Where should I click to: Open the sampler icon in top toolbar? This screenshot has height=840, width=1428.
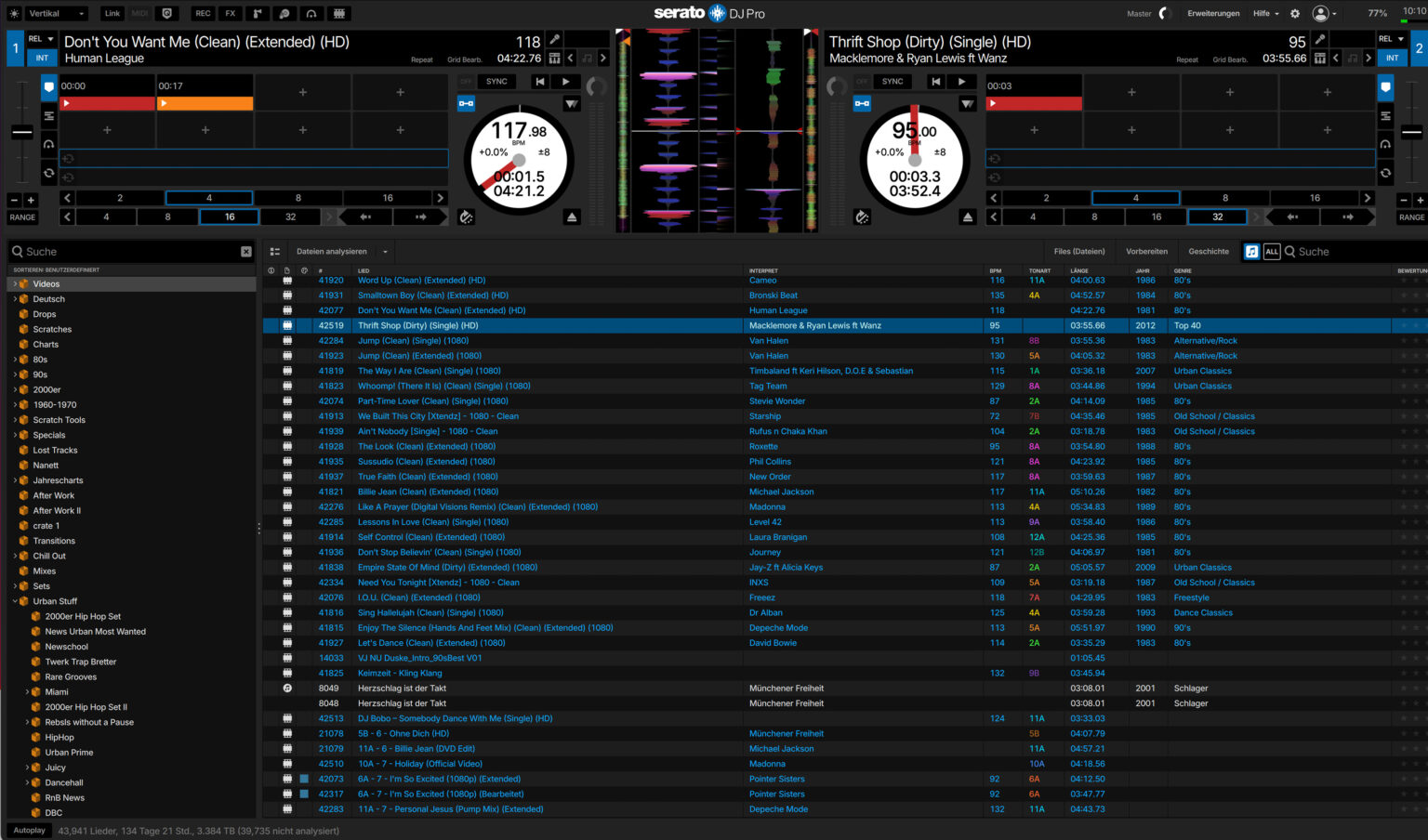click(257, 14)
